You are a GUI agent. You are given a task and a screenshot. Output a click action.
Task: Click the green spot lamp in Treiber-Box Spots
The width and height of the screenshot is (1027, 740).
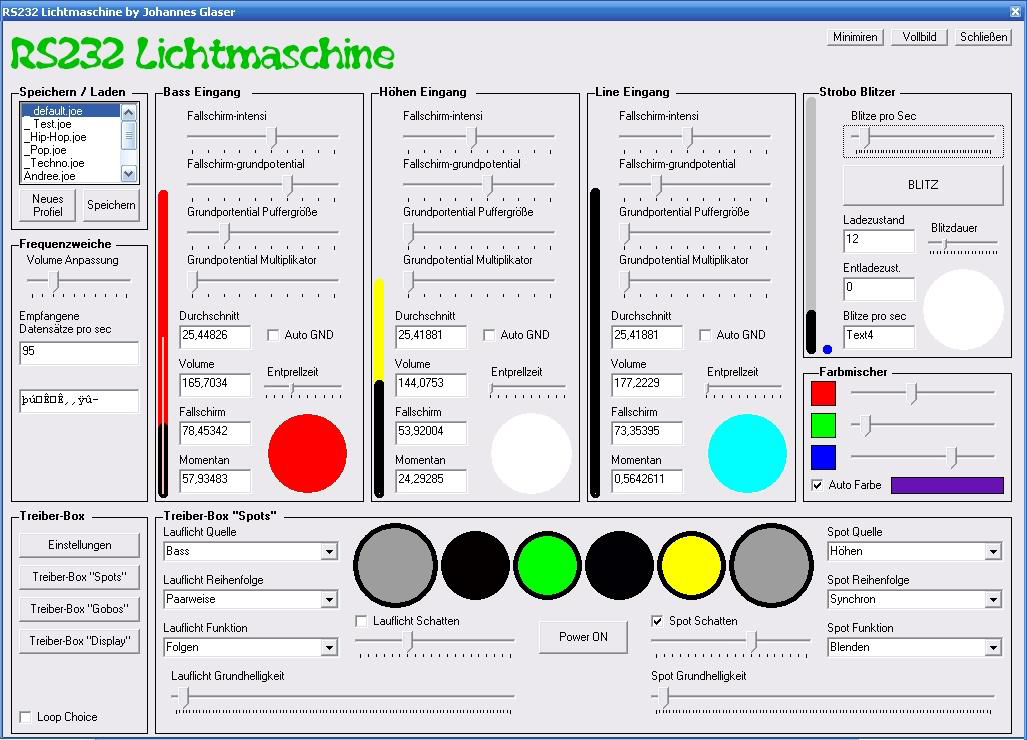548,566
